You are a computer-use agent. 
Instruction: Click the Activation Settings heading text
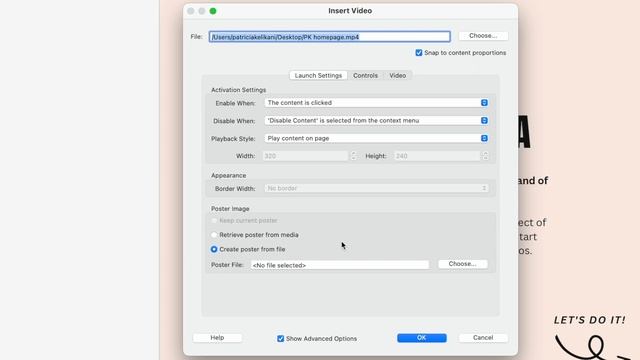coord(238,90)
